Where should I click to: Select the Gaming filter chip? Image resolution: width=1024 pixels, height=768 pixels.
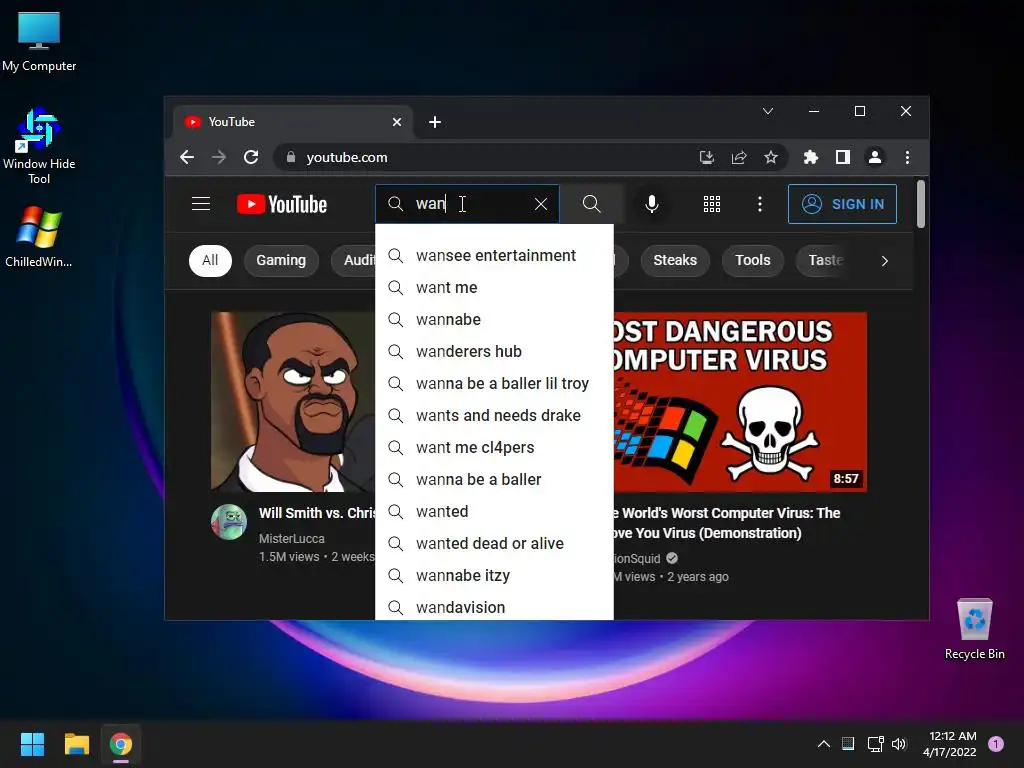point(281,261)
